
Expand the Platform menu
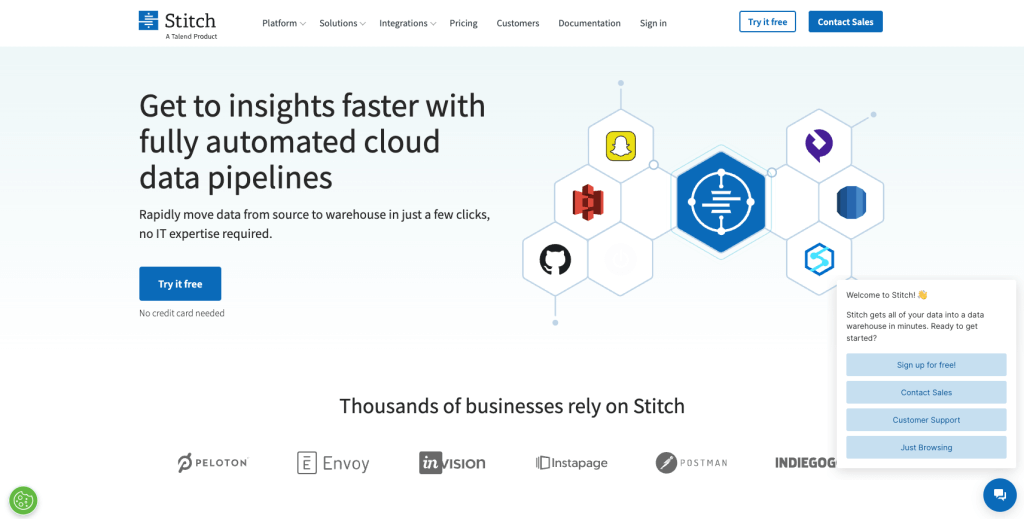pos(283,23)
